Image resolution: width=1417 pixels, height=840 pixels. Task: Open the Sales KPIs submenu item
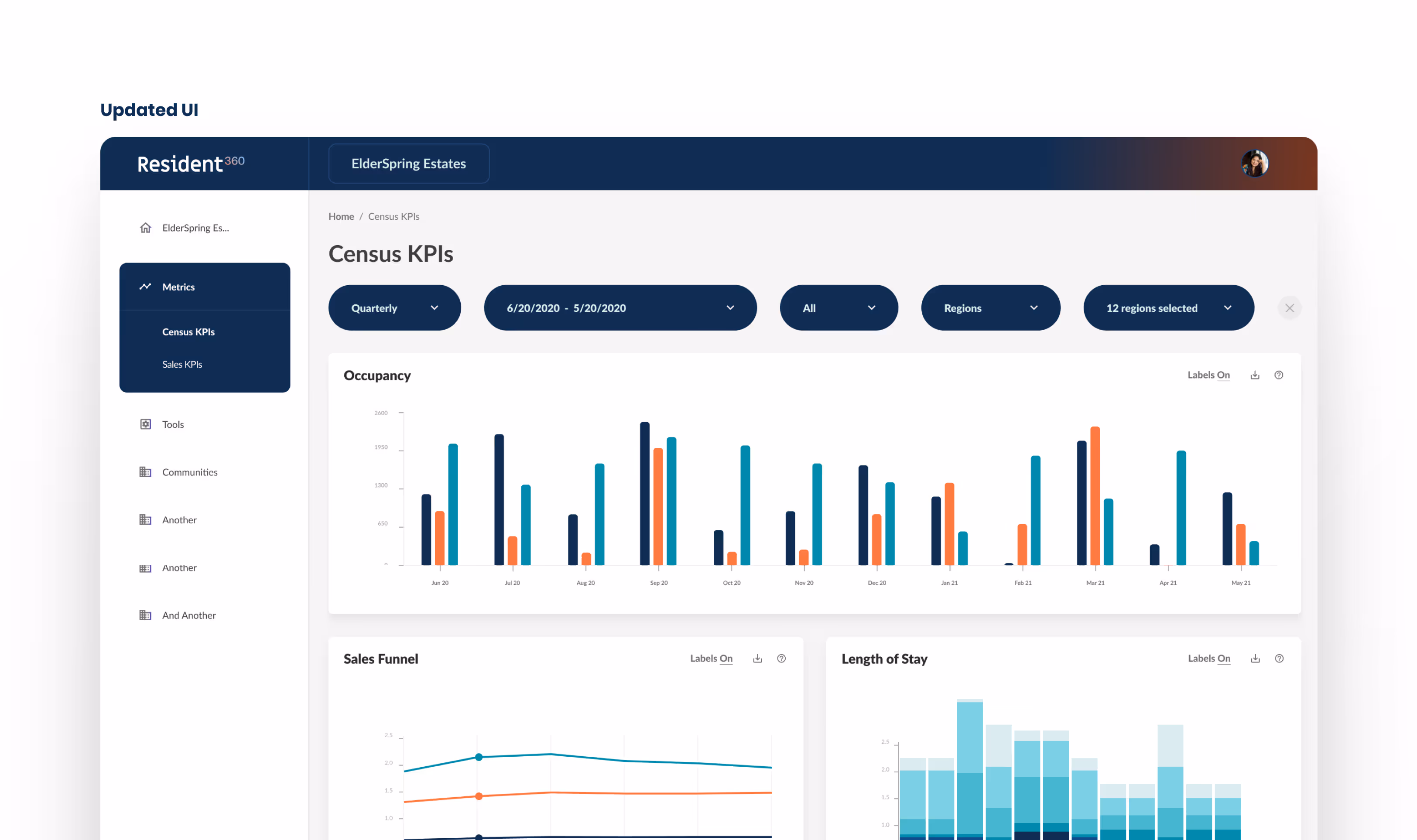point(182,365)
